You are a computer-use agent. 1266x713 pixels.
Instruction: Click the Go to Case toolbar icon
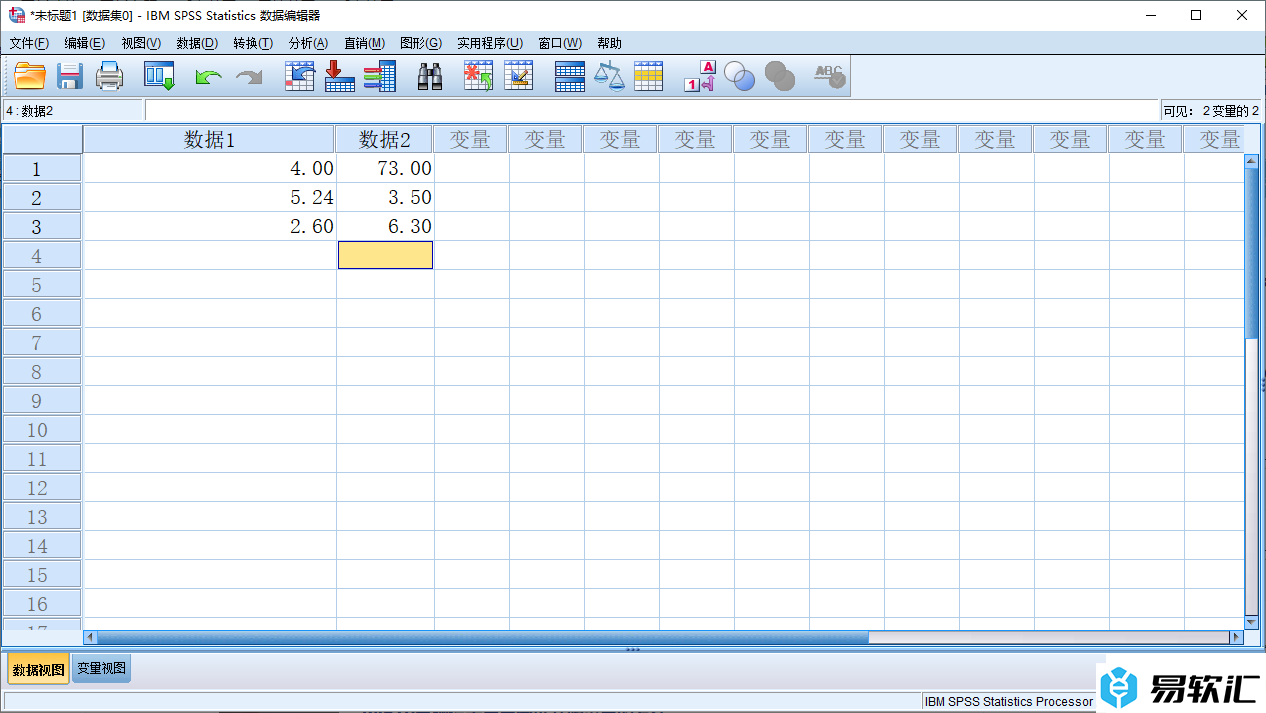coord(300,76)
